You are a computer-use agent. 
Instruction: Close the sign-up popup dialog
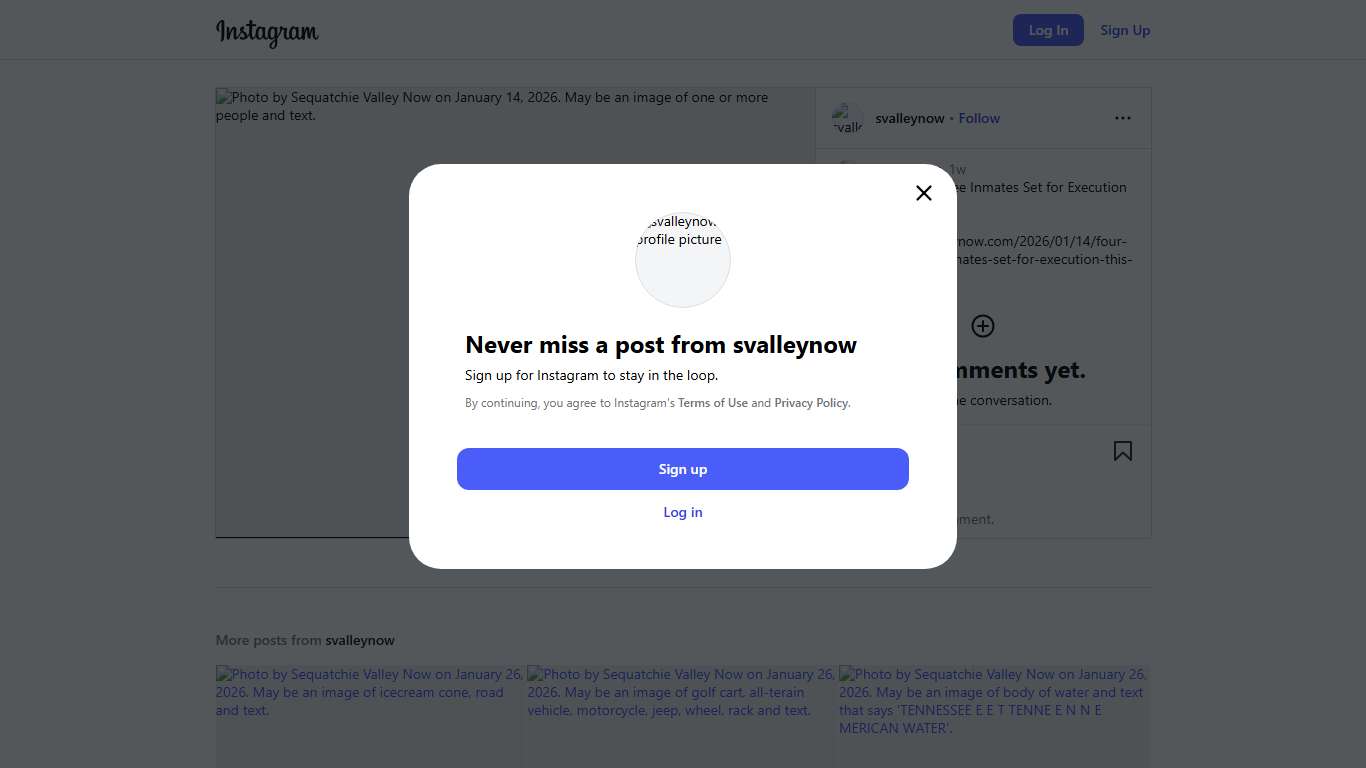click(x=924, y=193)
